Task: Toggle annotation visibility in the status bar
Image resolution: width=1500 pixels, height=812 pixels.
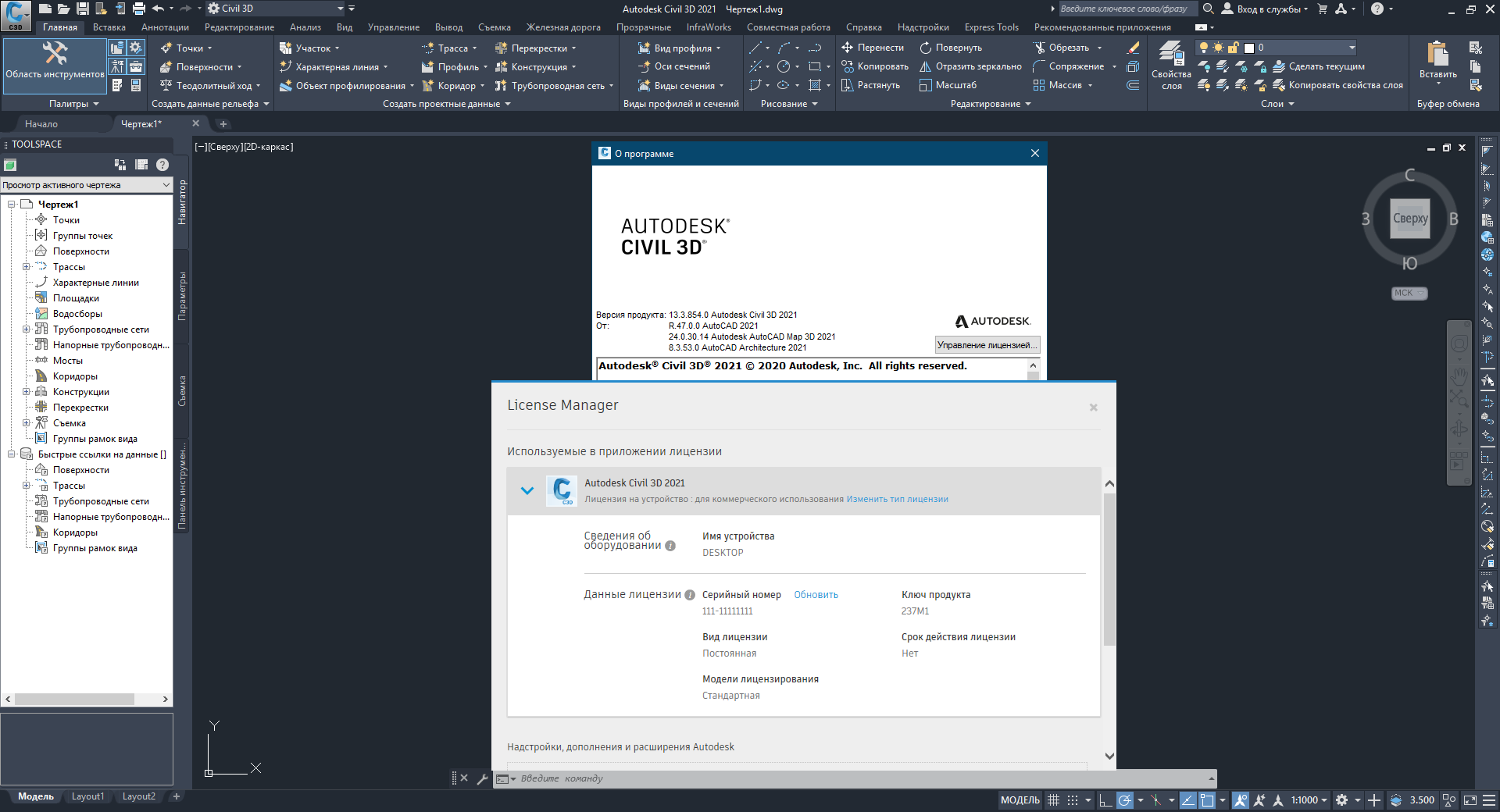Action: point(1241,800)
